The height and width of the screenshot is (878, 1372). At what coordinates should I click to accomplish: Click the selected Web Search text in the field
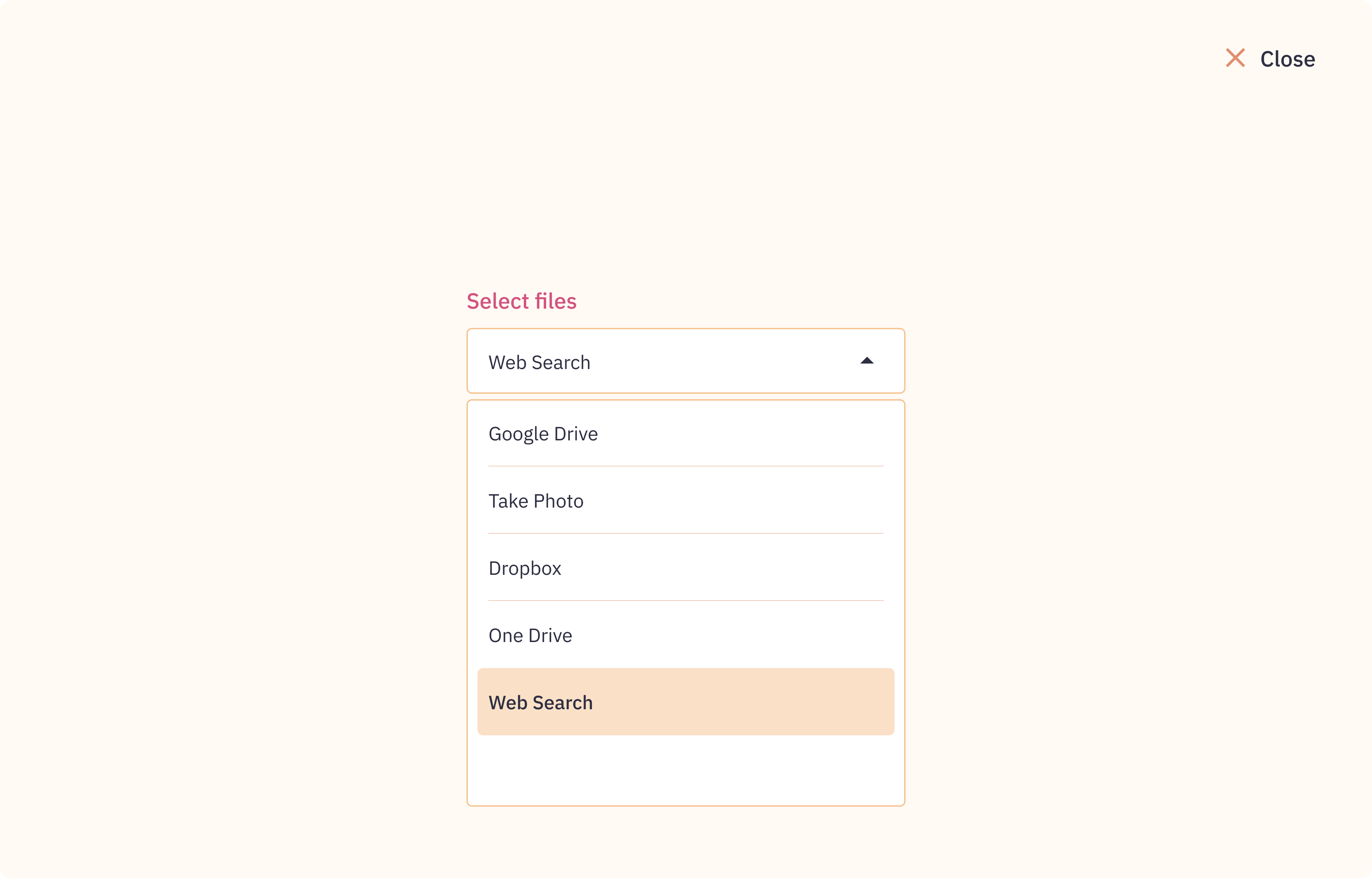coord(539,363)
